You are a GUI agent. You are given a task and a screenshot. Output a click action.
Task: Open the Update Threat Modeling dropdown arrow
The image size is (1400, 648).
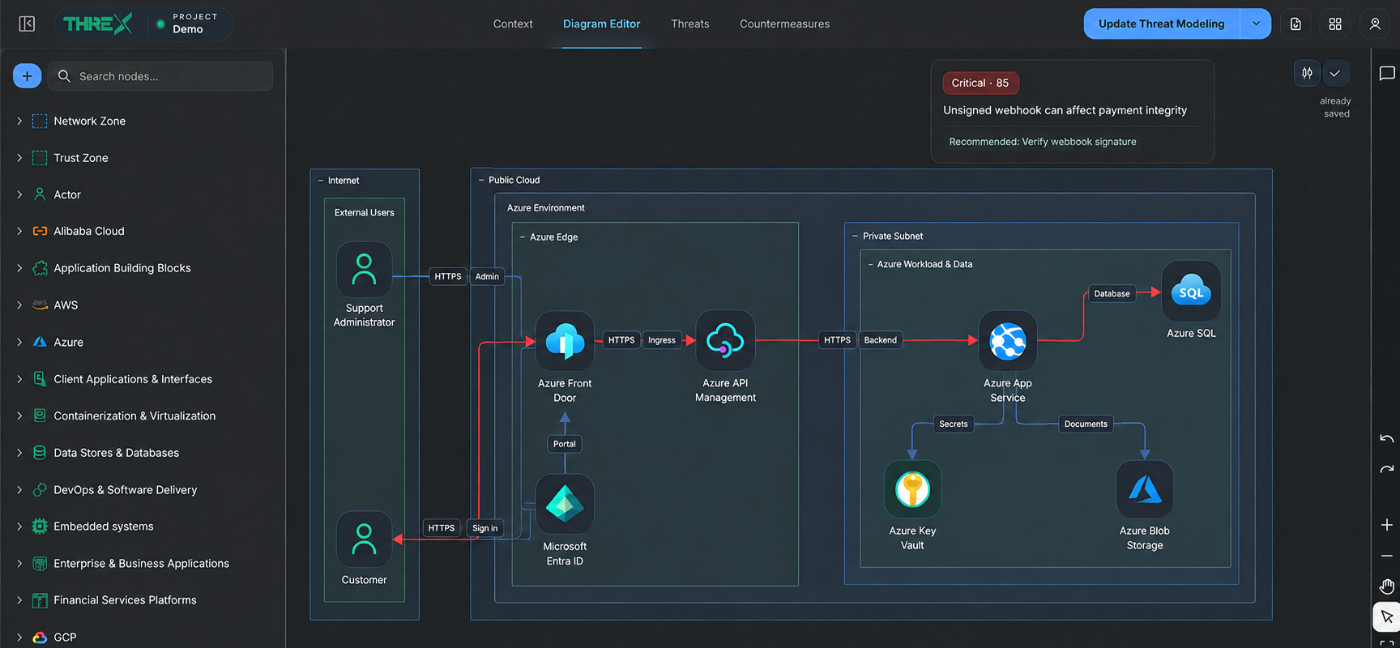coord(1256,24)
